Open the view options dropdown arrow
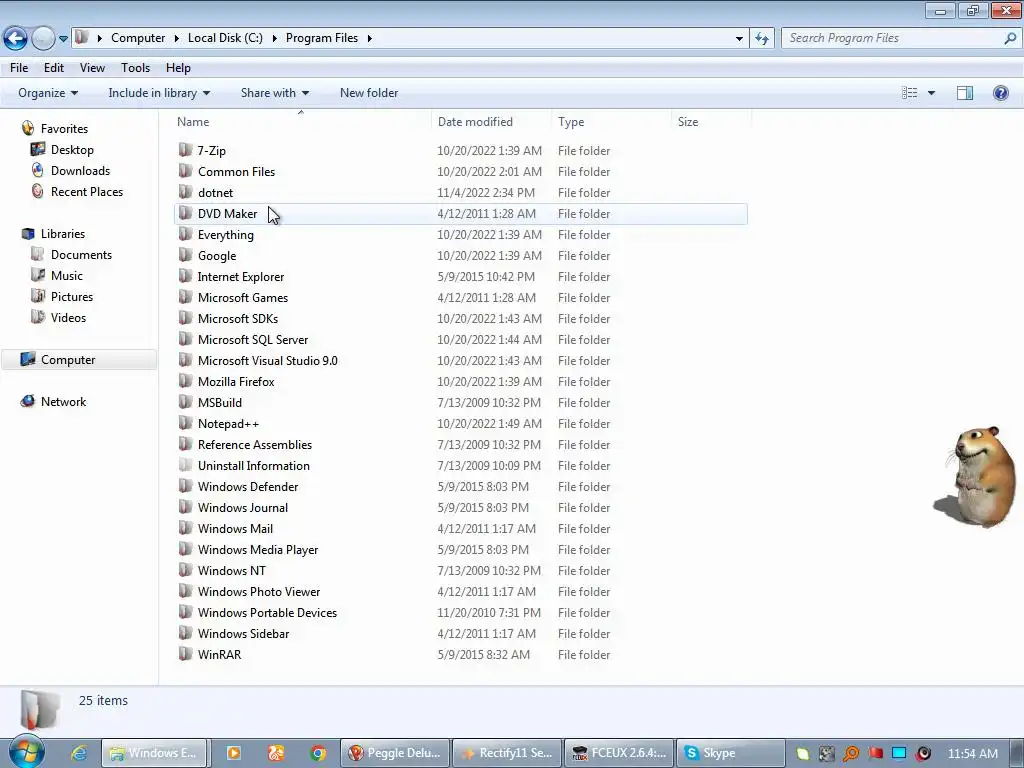Image resolution: width=1024 pixels, height=768 pixels. (x=931, y=93)
